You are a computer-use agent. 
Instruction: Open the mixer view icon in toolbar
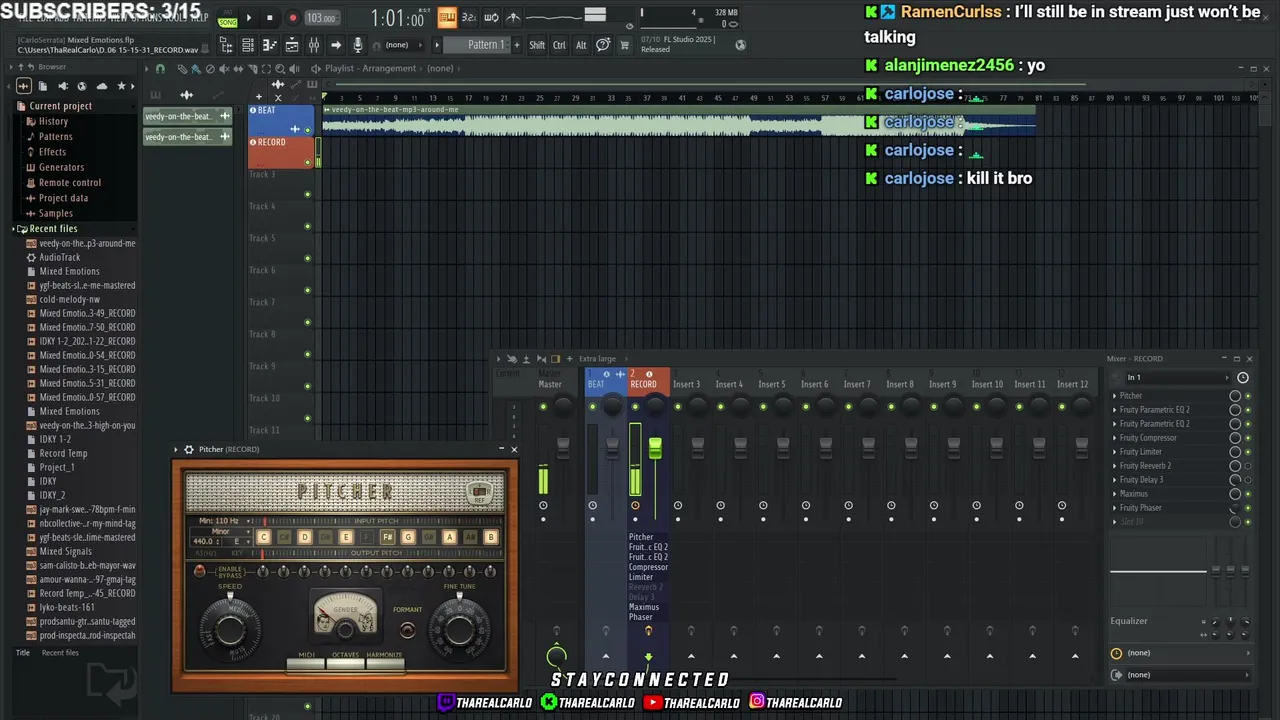pos(314,45)
